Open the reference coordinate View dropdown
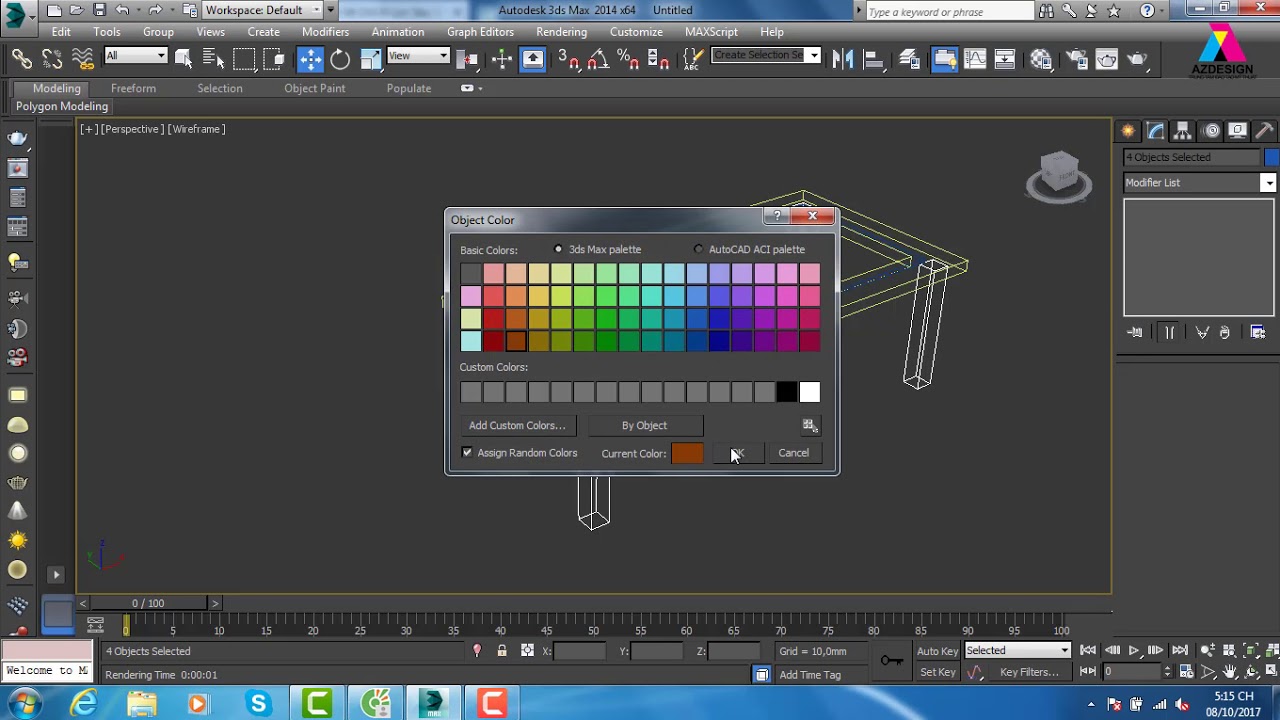The height and width of the screenshot is (720, 1280). [418, 56]
